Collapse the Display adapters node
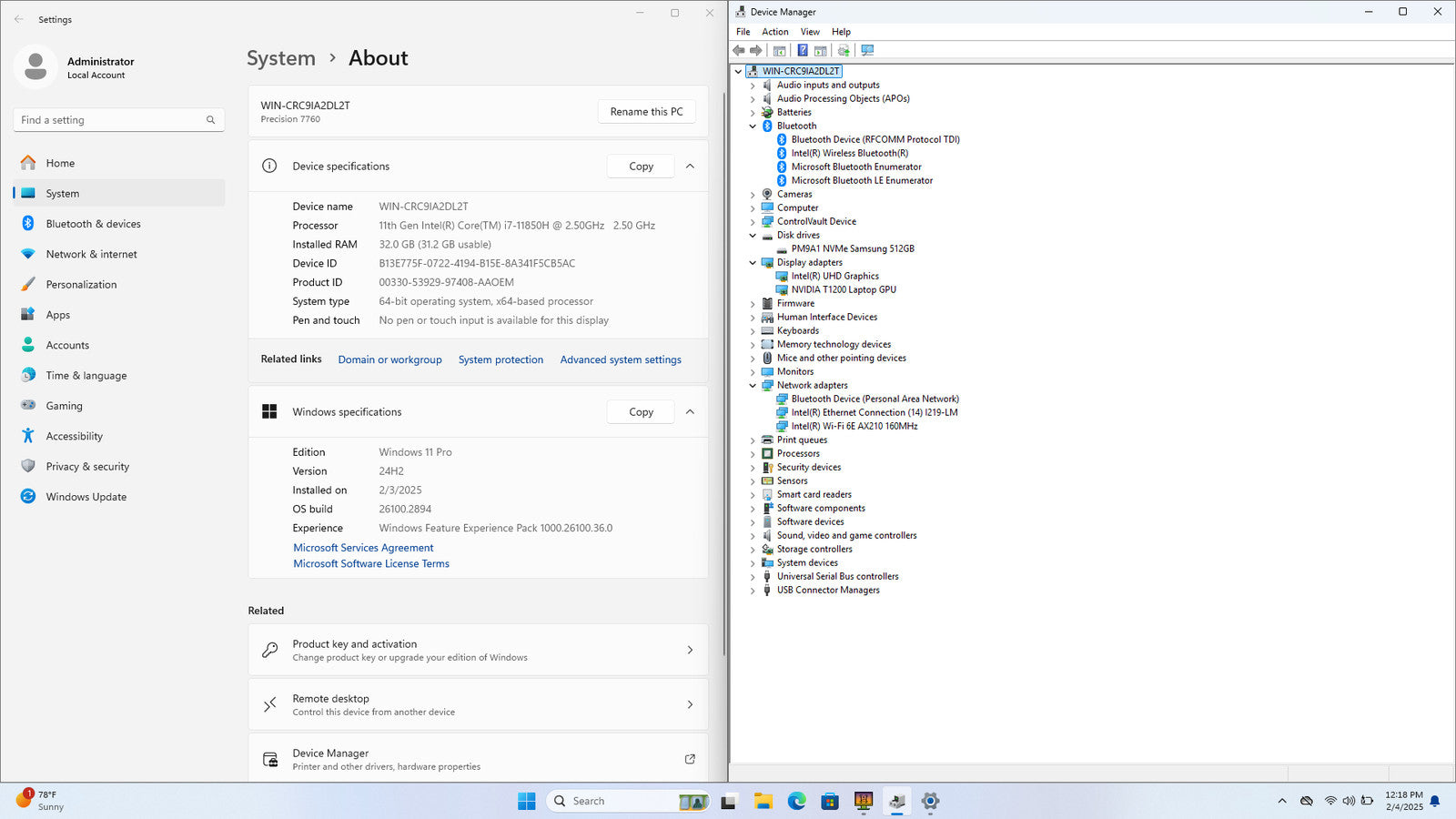1456x819 pixels. pyautogui.click(x=753, y=262)
